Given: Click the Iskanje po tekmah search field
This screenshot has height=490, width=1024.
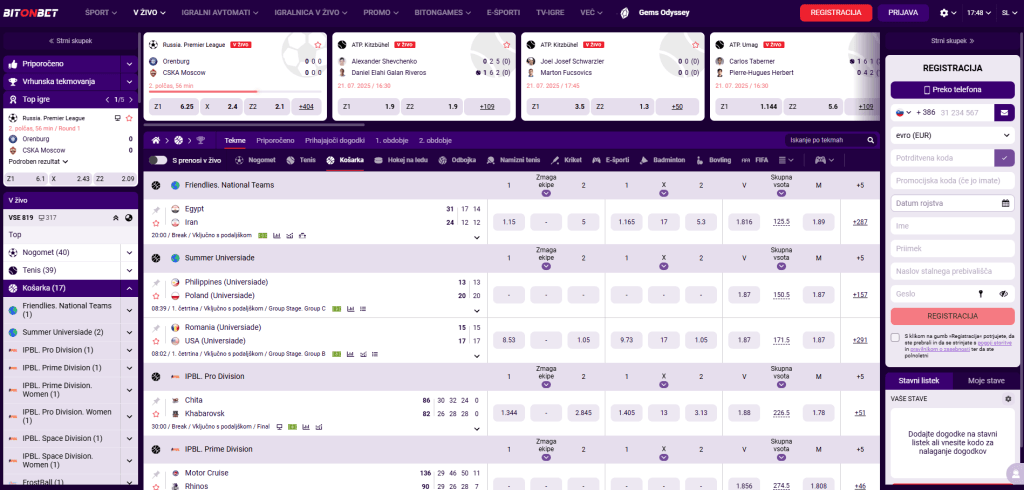Looking at the screenshot, I should (826, 140).
